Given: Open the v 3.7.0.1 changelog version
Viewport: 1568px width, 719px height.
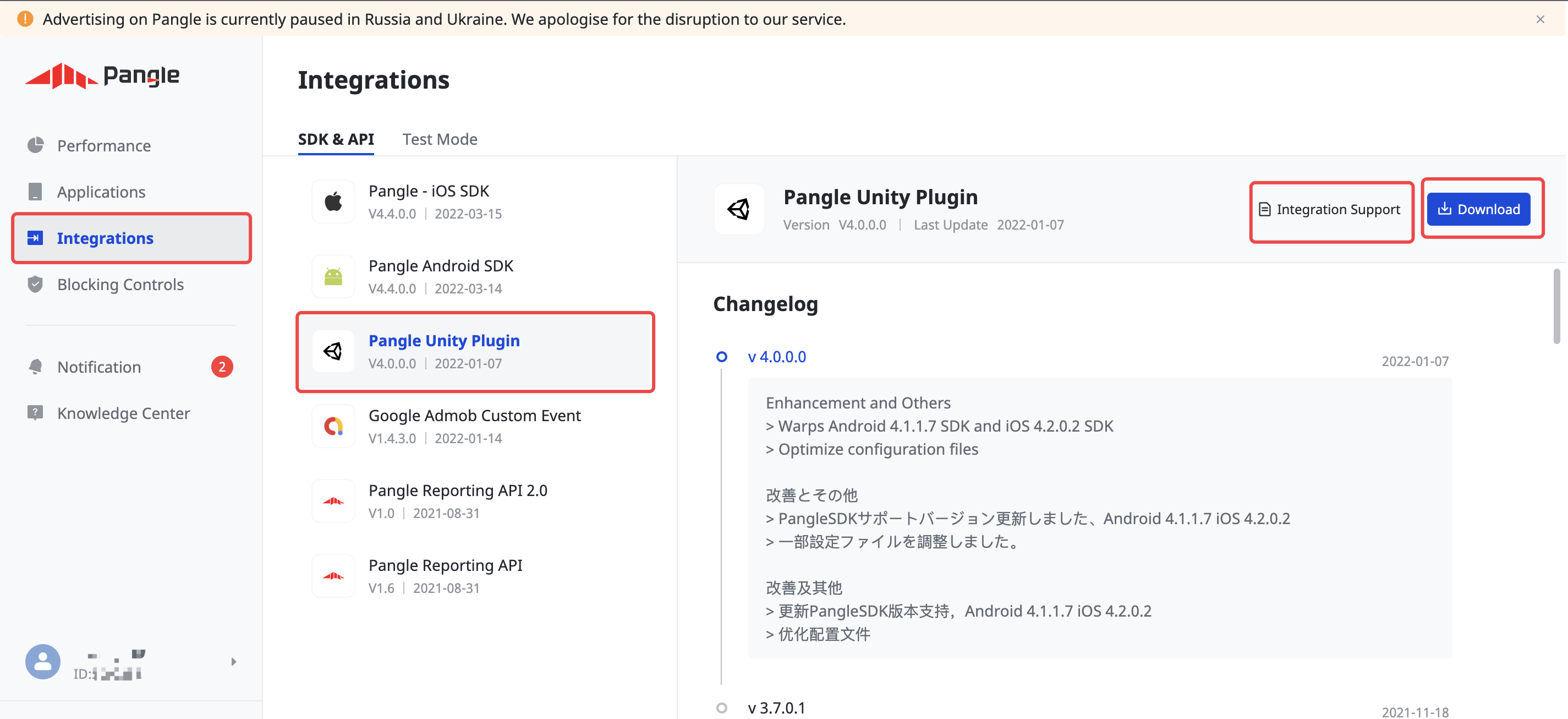Looking at the screenshot, I should click(777, 708).
